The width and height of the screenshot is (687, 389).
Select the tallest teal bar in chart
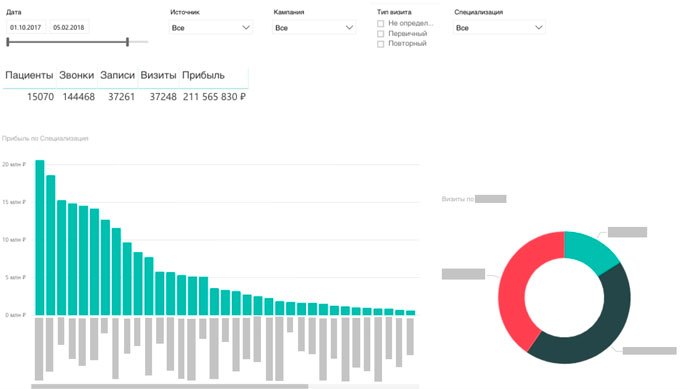tap(40, 237)
